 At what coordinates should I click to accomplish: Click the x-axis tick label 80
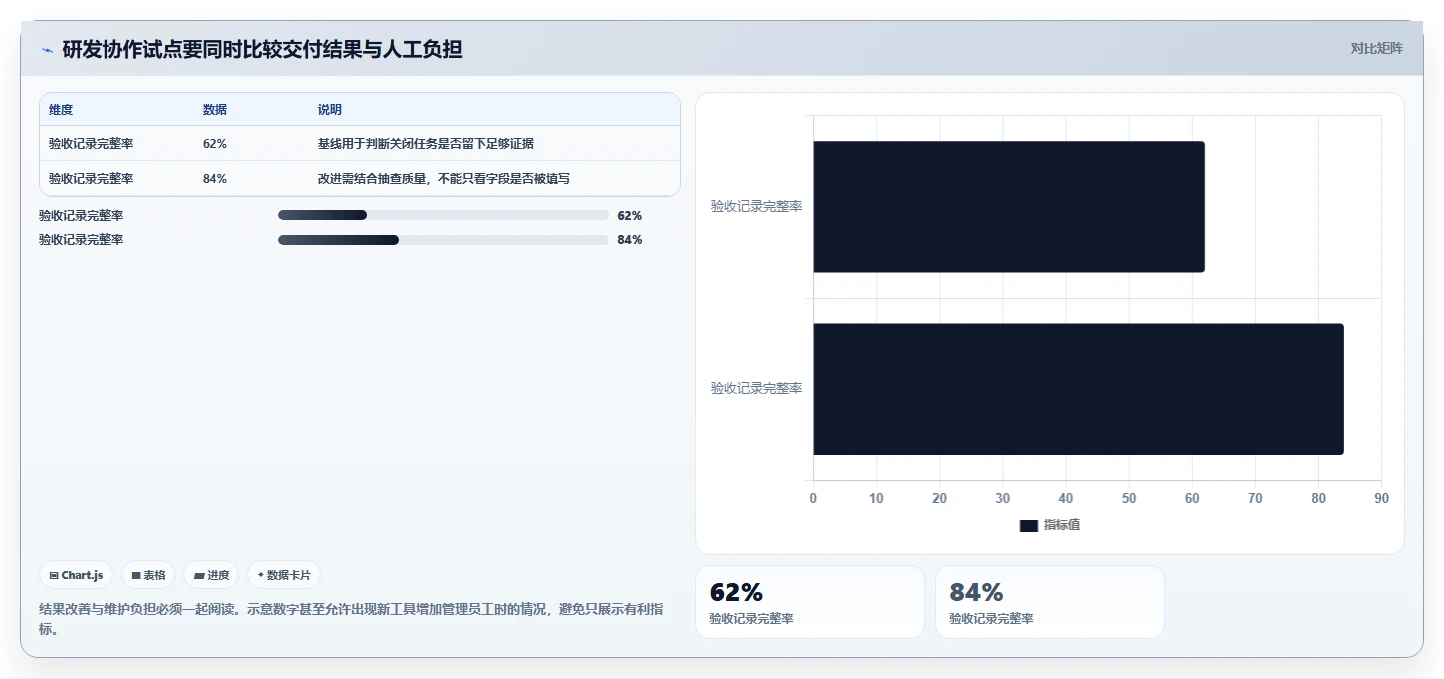click(1318, 498)
